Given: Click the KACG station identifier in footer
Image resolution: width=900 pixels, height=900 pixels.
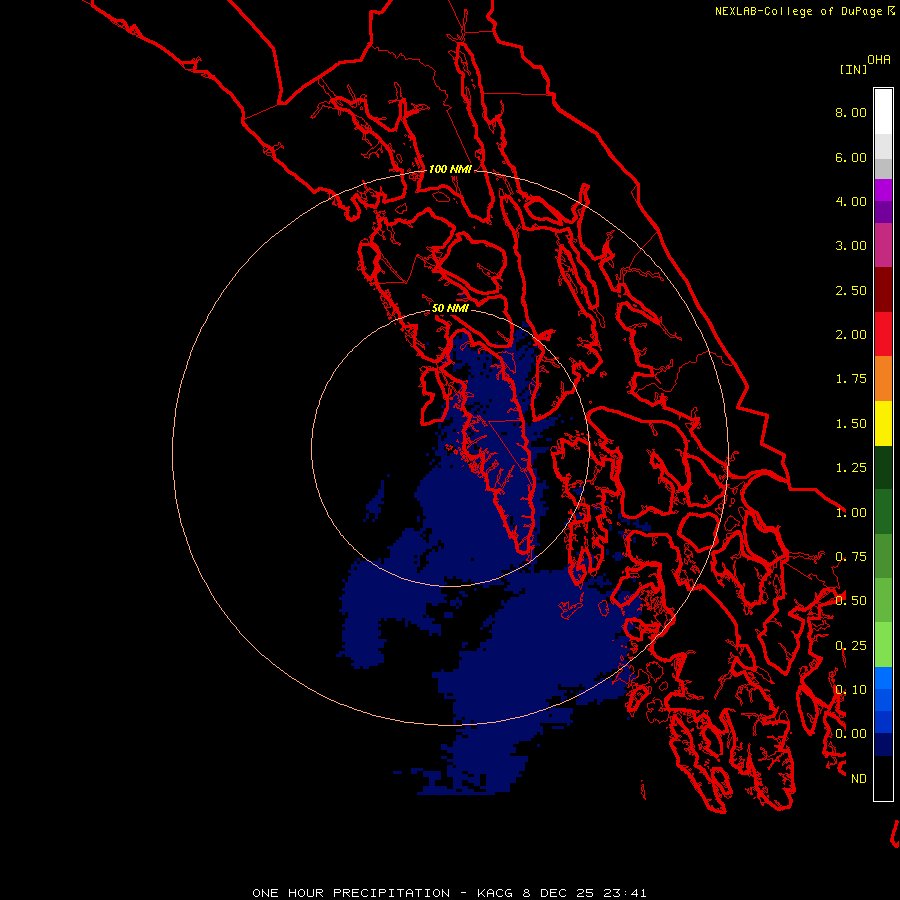Looking at the screenshot, I should 495,893.
